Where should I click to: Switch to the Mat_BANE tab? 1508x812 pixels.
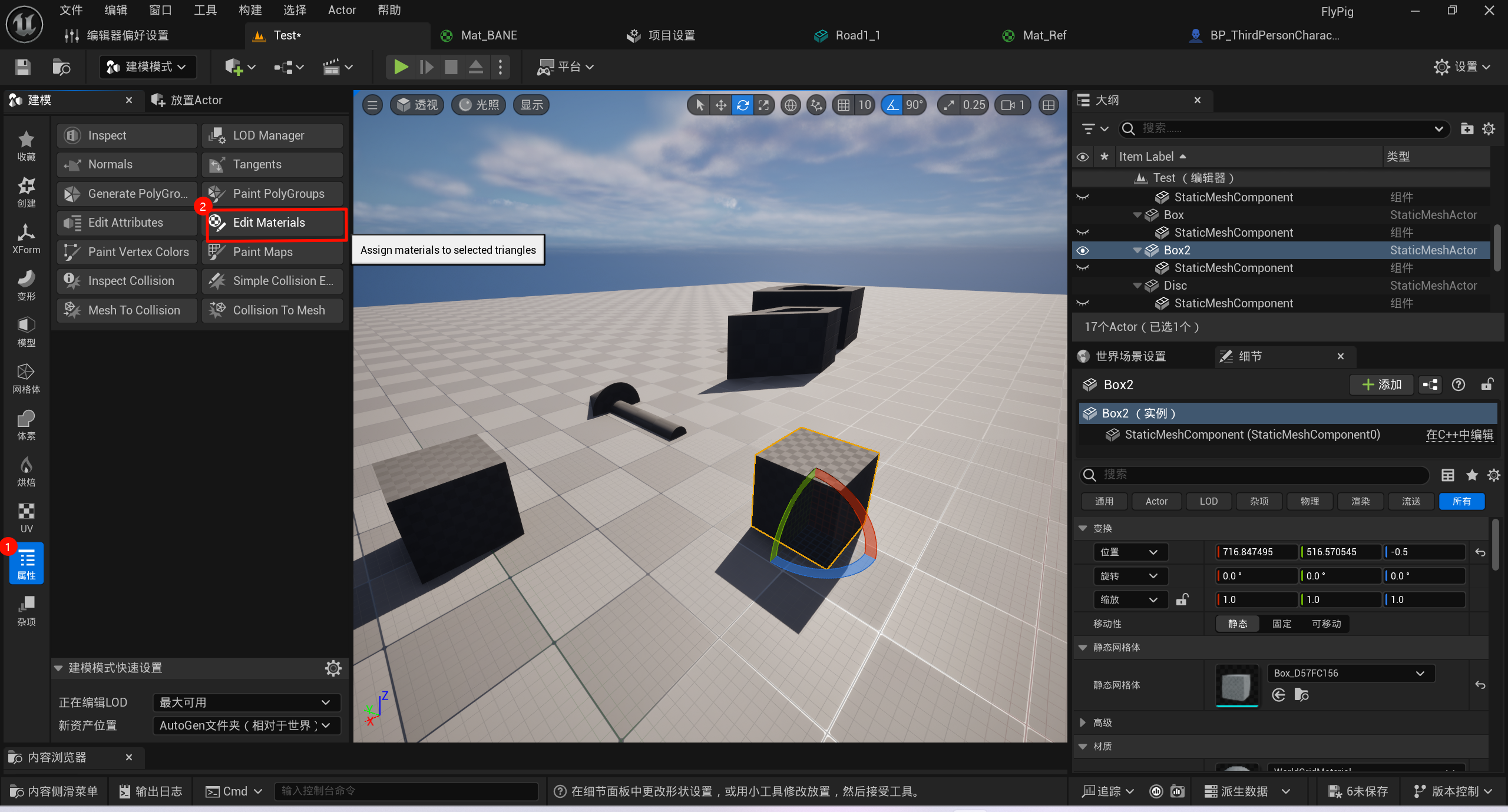tap(488, 35)
